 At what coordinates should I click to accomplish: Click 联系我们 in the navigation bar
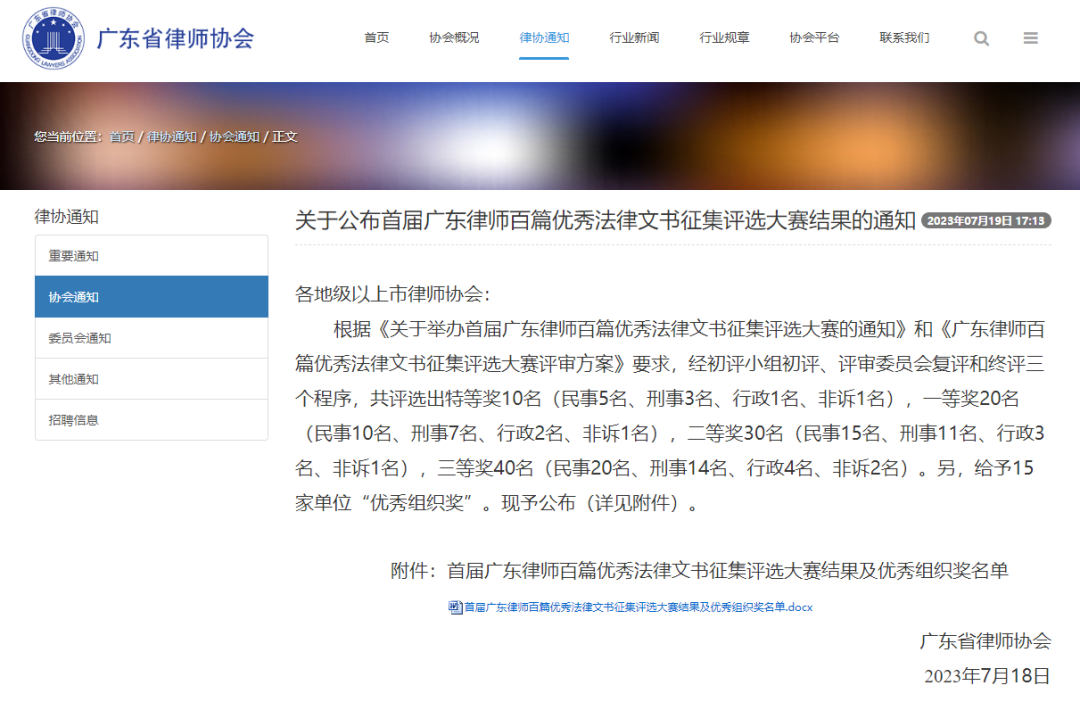tap(904, 38)
